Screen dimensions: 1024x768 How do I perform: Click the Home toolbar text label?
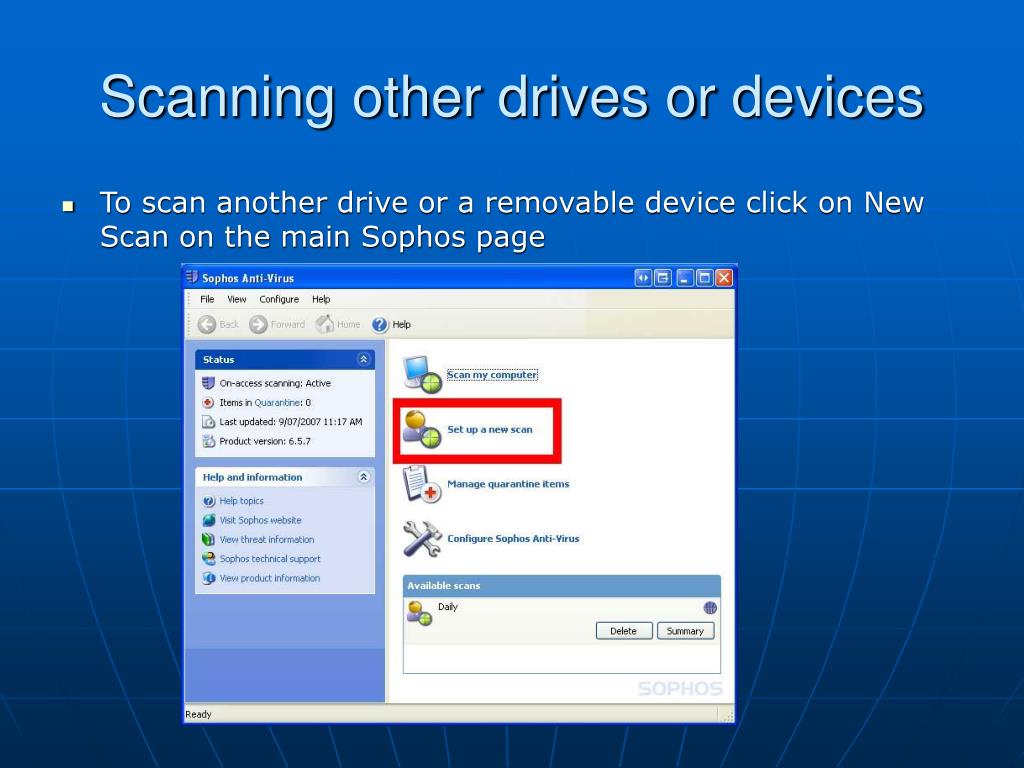point(349,325)
